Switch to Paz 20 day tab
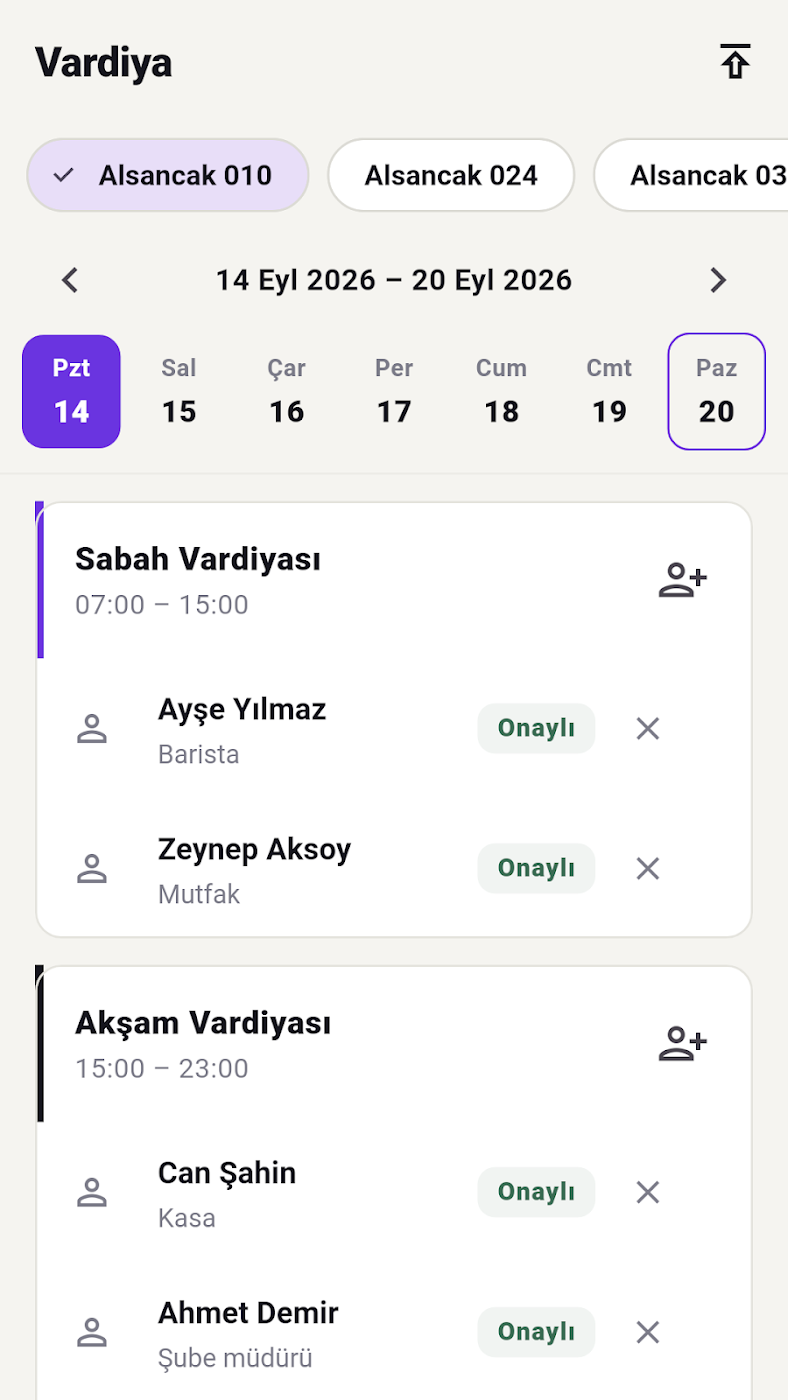Image resolution: width=788 pixels, height=1400 pixels. click(717, 391)
